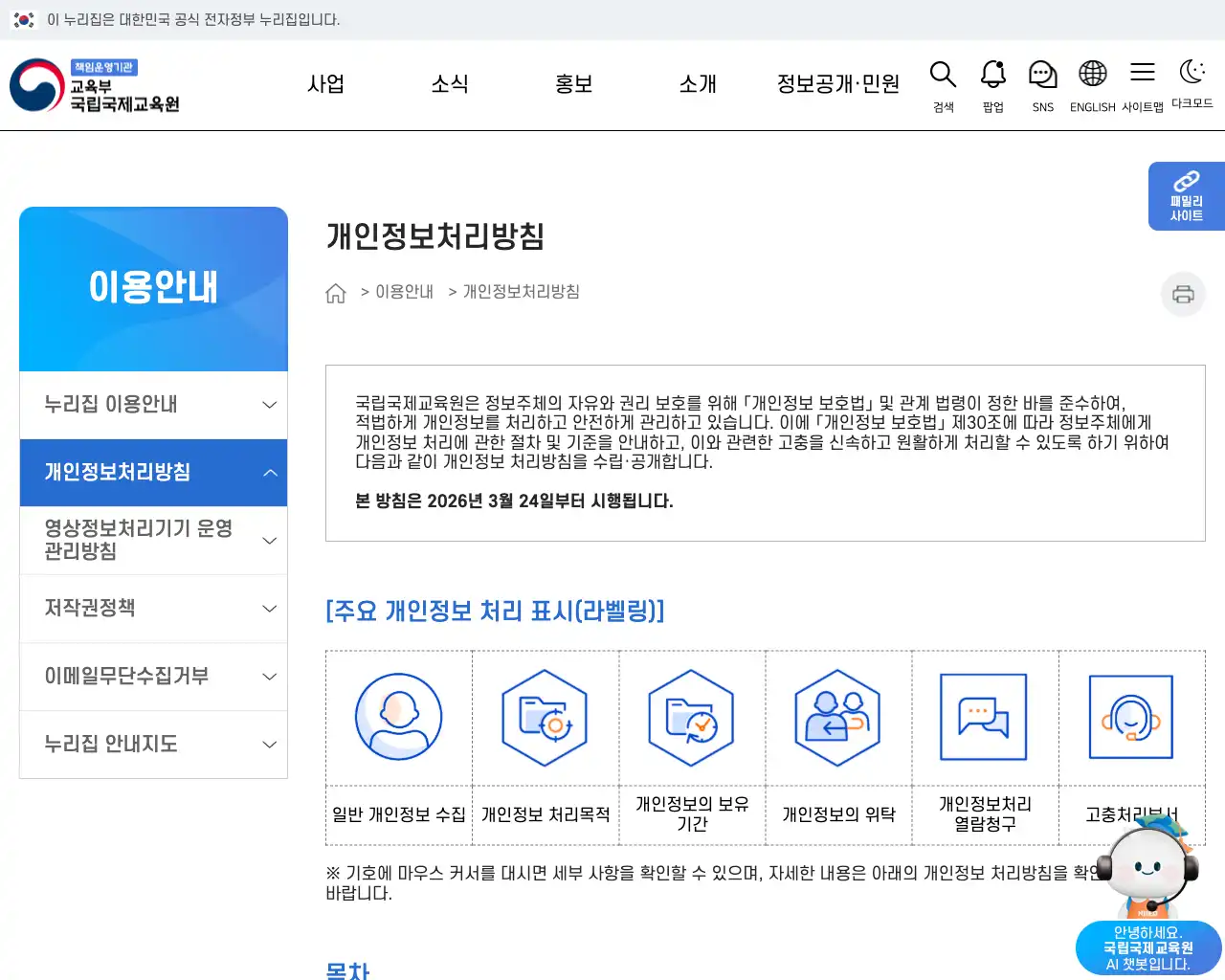1225x980 pixels.
Task: Click the 이용안내 breadcrumb link
Action: click(404, 292)
